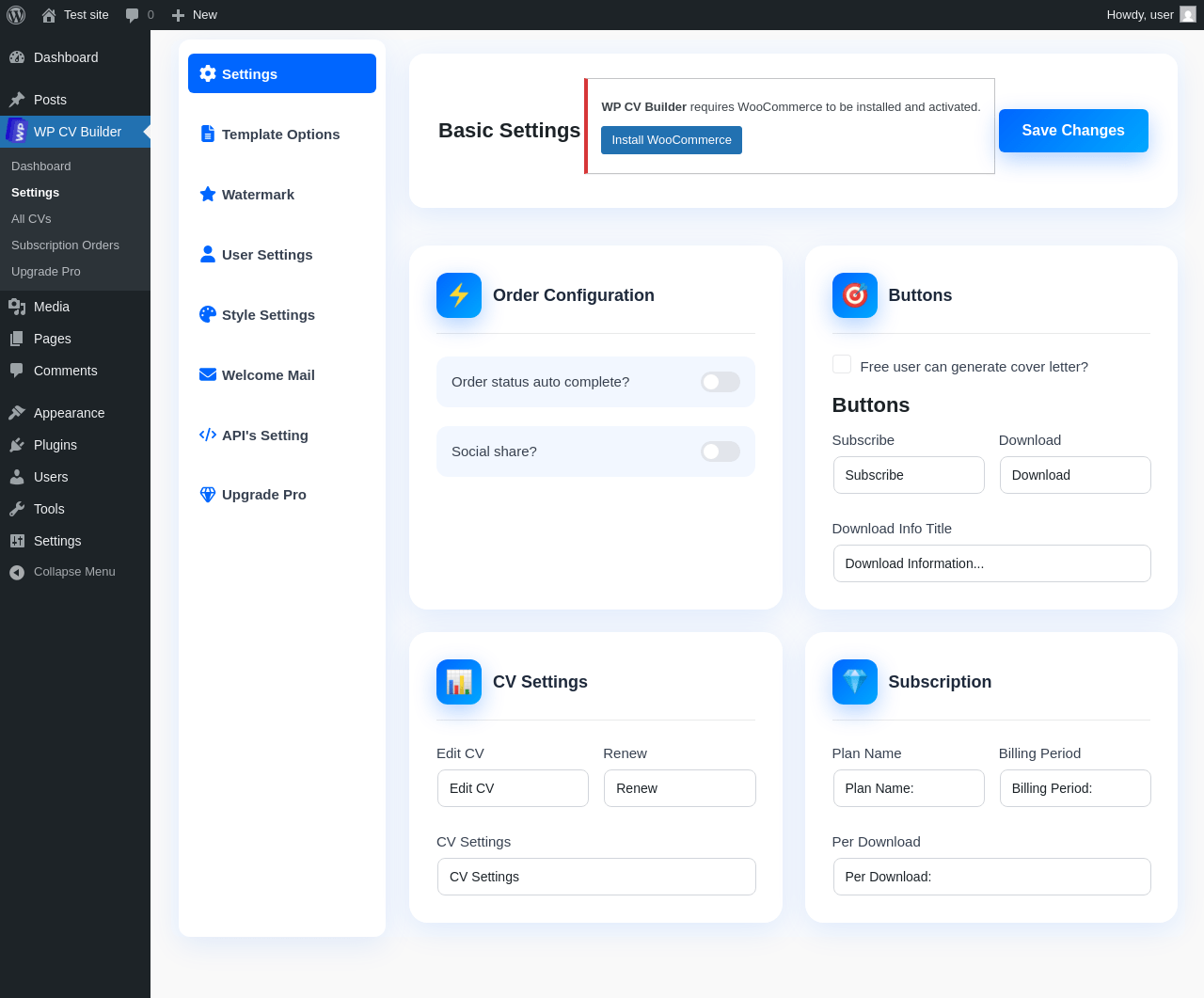The width and height of the screenshot is (1204, 998).
Task: Click the Install WooCommerce button
Action: click(672, 140)
